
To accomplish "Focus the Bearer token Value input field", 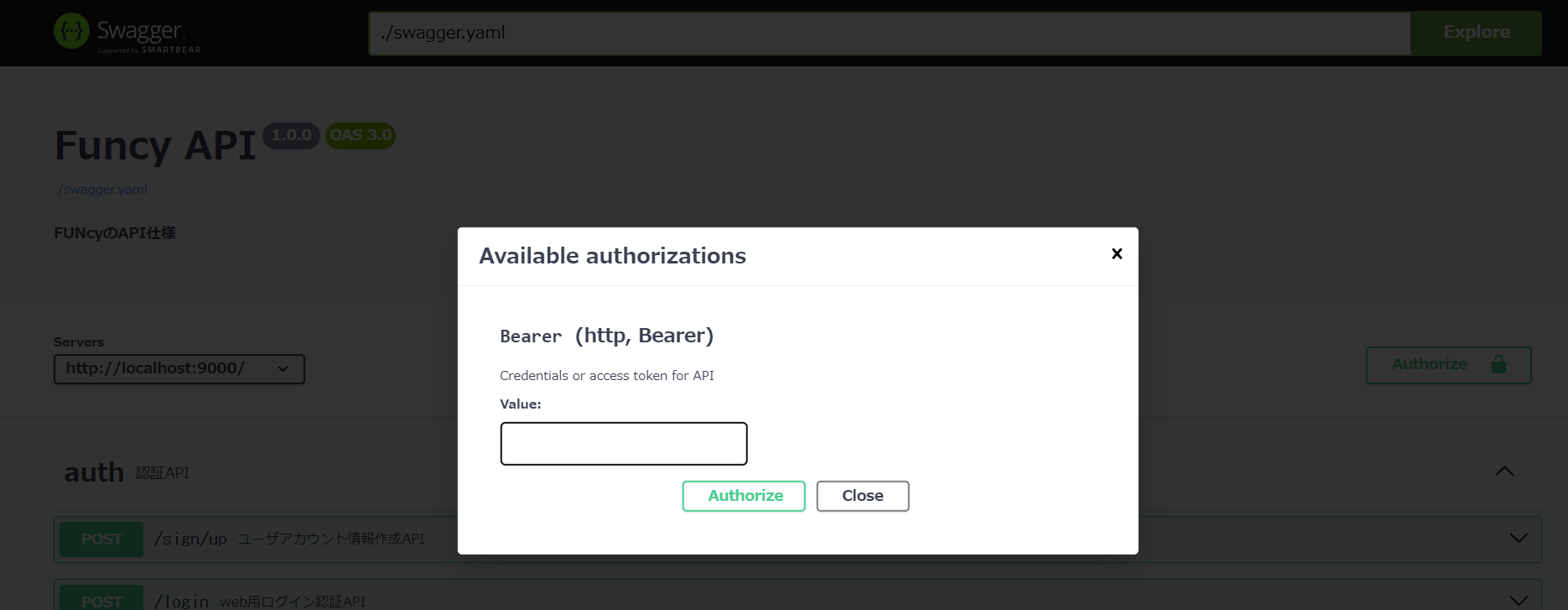I will pyautogui.click(x=624, y=444).
